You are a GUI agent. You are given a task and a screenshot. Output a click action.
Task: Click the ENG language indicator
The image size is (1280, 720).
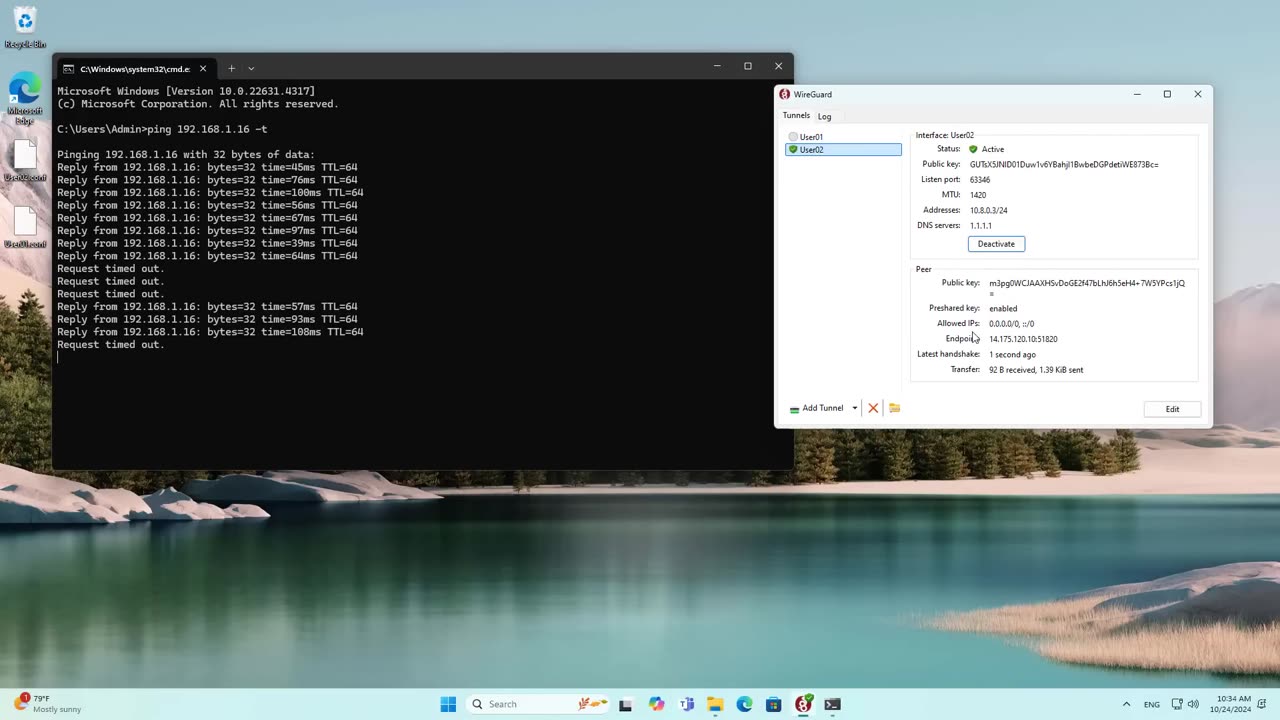tap(1152, 704)
